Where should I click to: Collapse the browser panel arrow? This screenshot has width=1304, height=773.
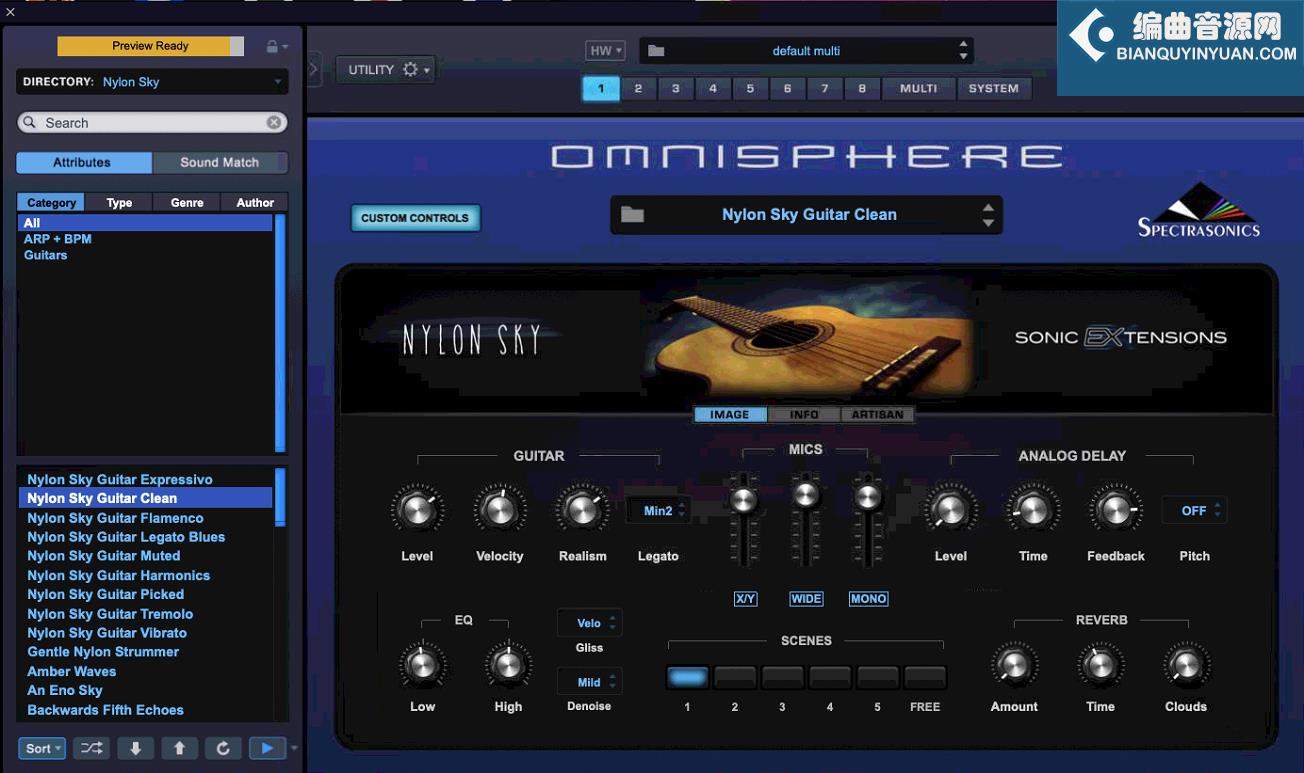(313, 70)
